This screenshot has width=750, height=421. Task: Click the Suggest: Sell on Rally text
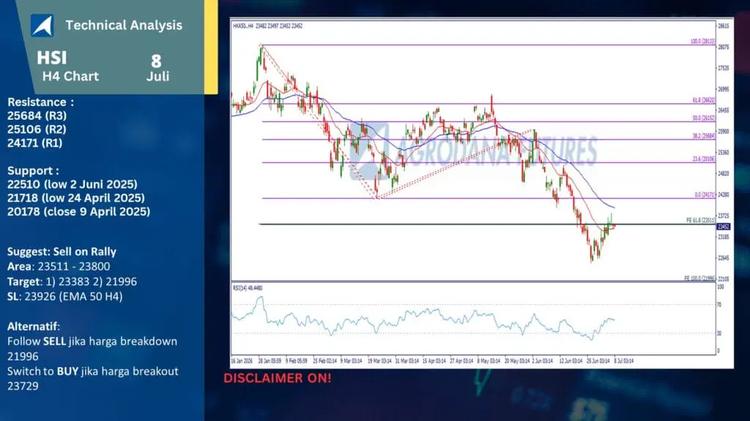point(62,252)
